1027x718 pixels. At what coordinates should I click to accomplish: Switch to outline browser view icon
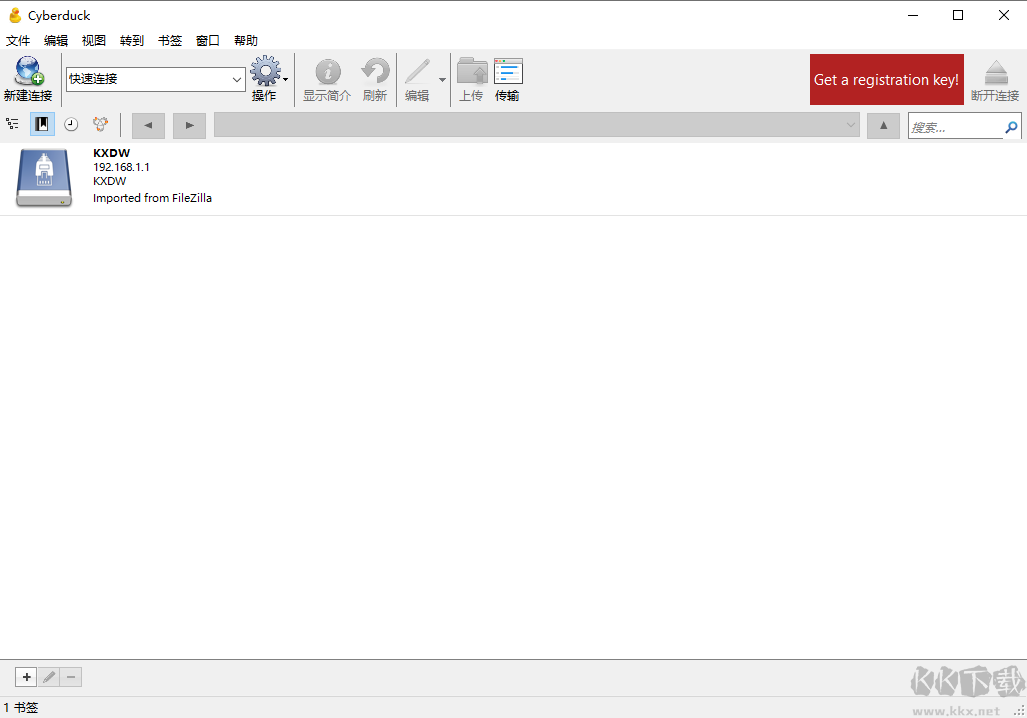click(x=12, y=124)
